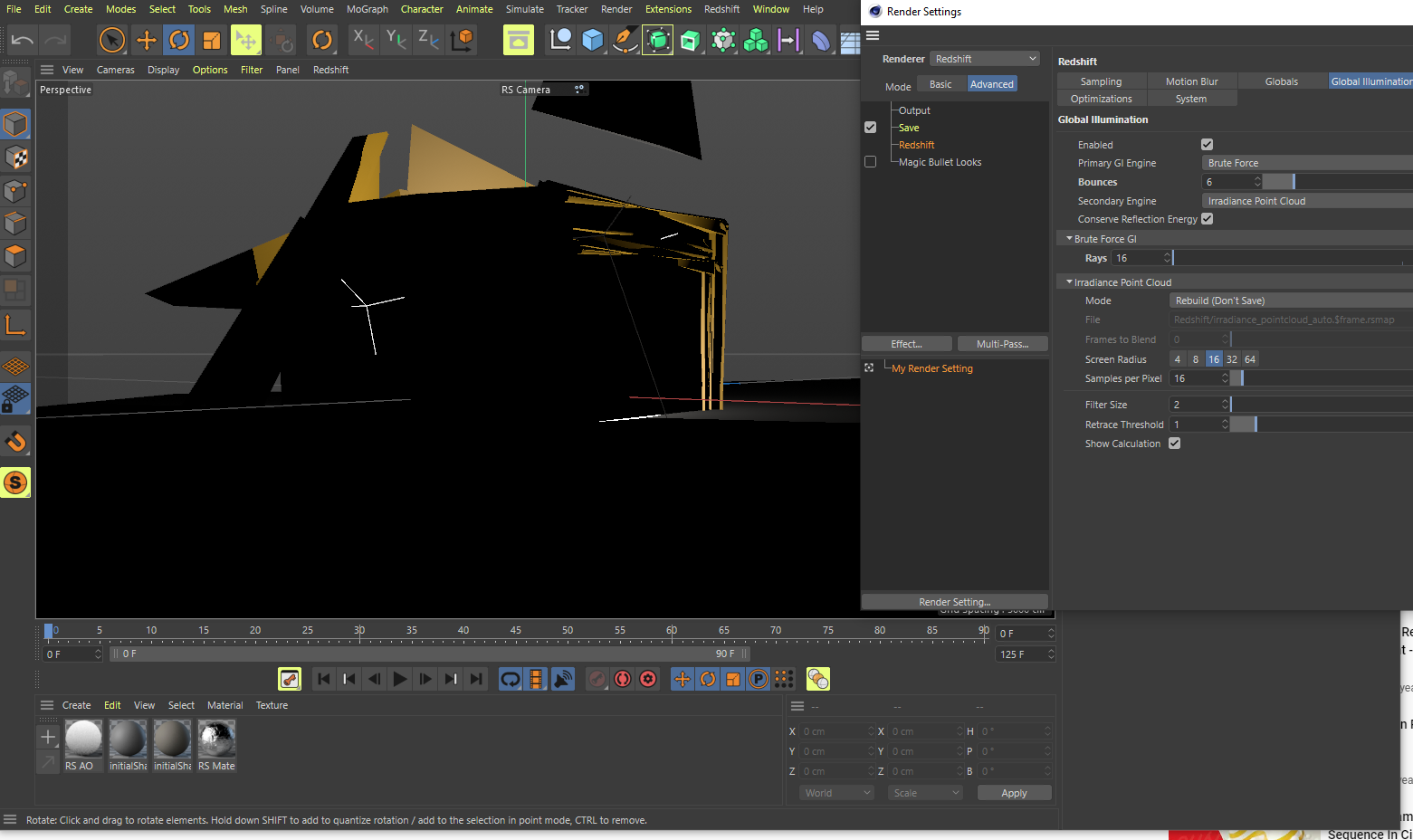Open the Renderer dropdown set to Redshift
This screenshot has width=1413, height=840.
985,59
